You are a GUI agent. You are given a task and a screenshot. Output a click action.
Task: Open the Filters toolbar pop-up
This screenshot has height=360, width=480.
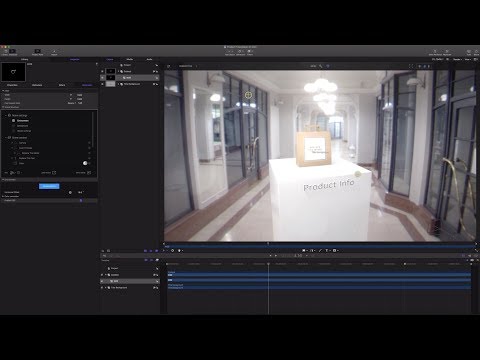pyautogui.click(x=250, y=52)
